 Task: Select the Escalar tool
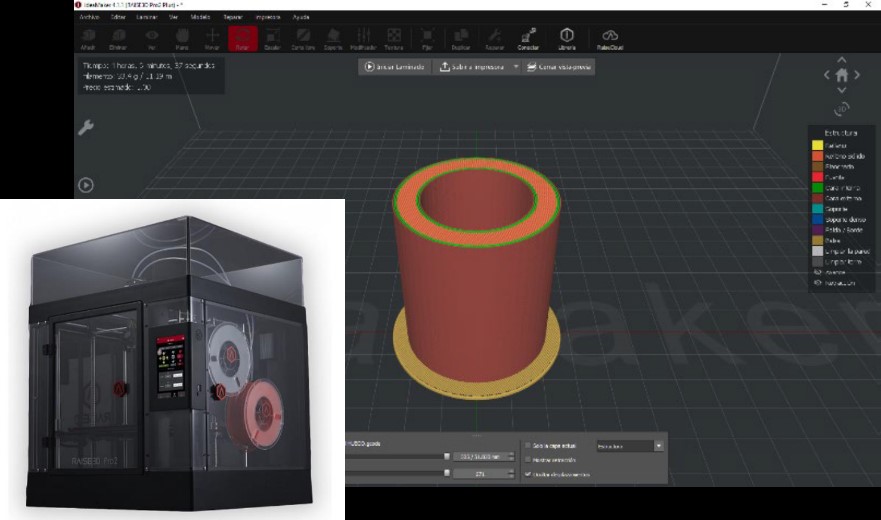point(273,39)
